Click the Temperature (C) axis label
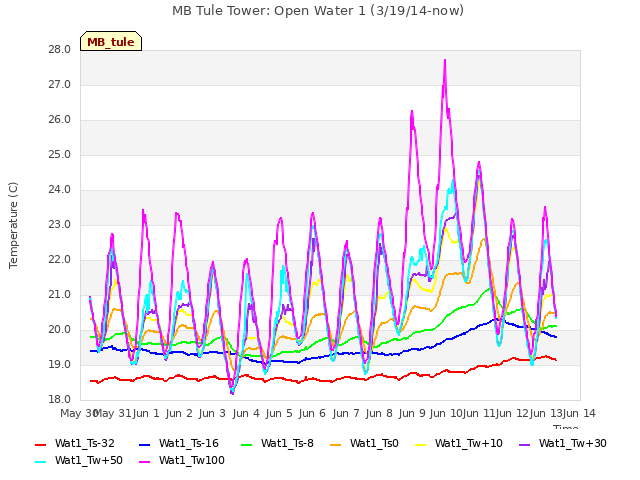 (13, 225)
